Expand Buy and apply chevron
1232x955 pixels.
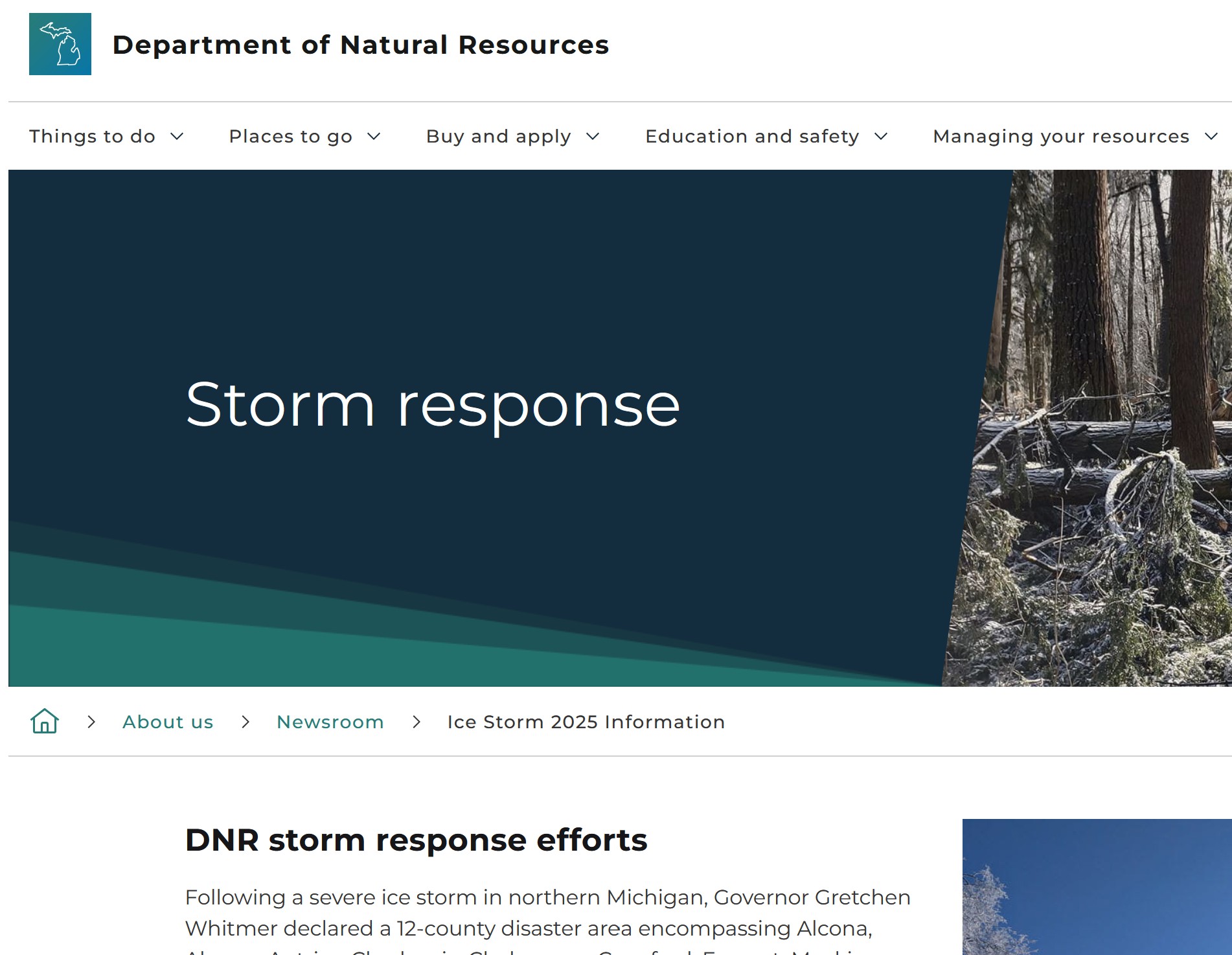point(593,136)
